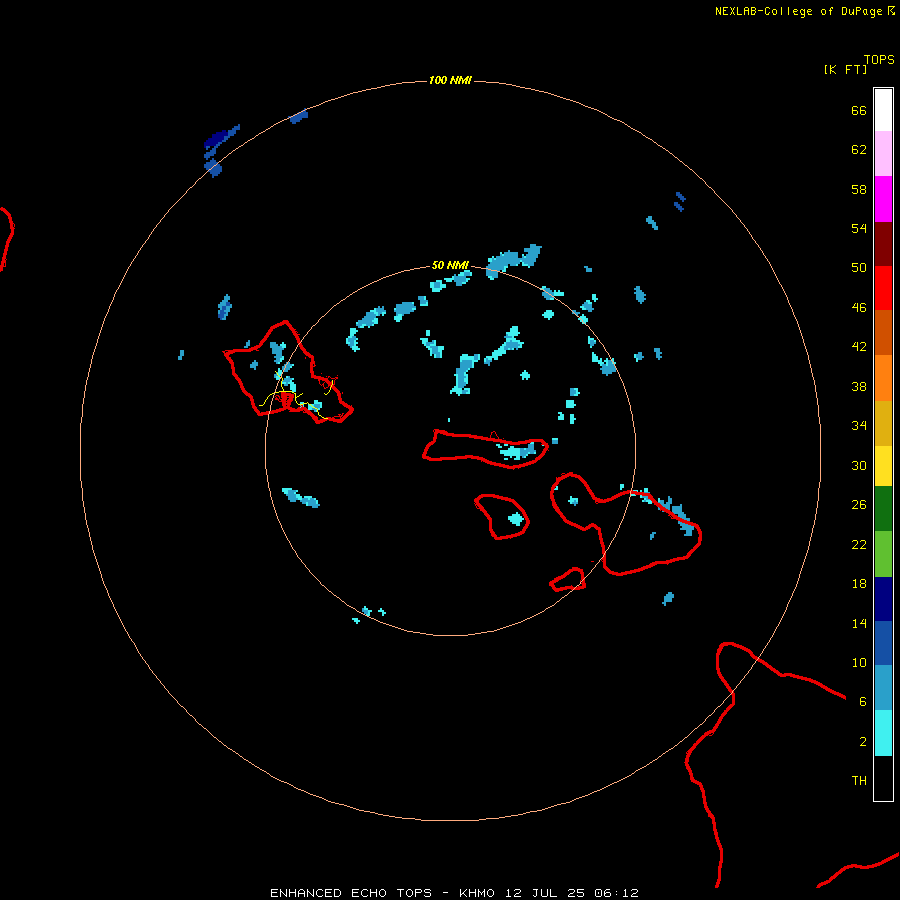Click the legend value 34
This screenshot has width=900, height=900.
pos(859,425)
